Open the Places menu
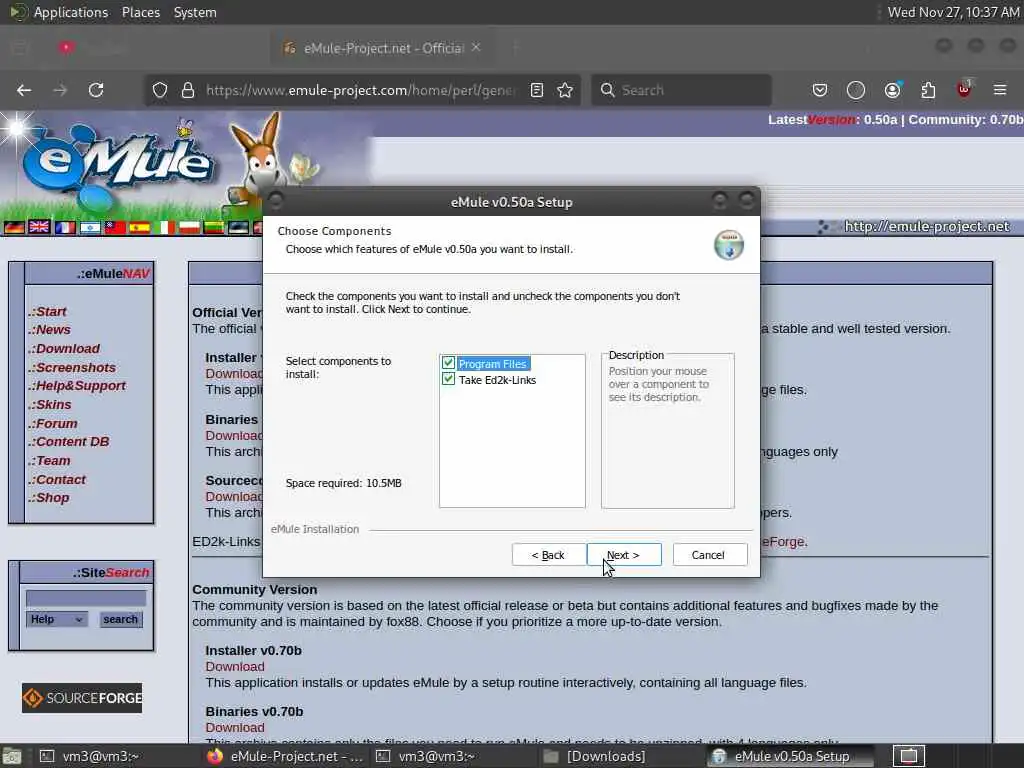 141,12
